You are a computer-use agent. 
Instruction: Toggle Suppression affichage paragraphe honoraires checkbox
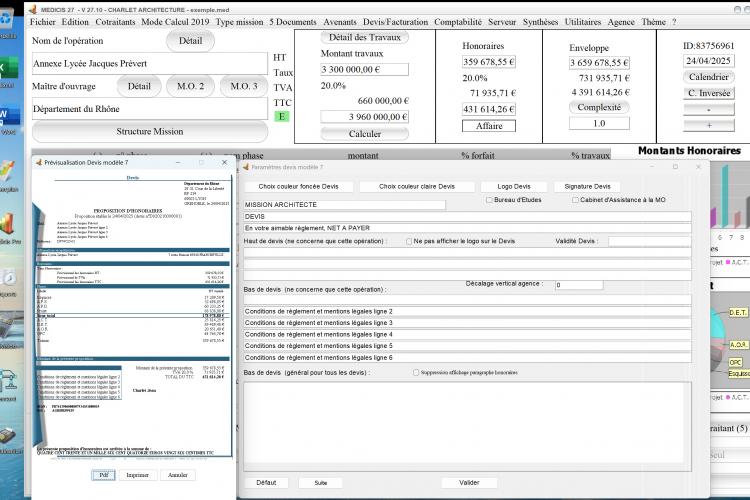click(416, 372)
